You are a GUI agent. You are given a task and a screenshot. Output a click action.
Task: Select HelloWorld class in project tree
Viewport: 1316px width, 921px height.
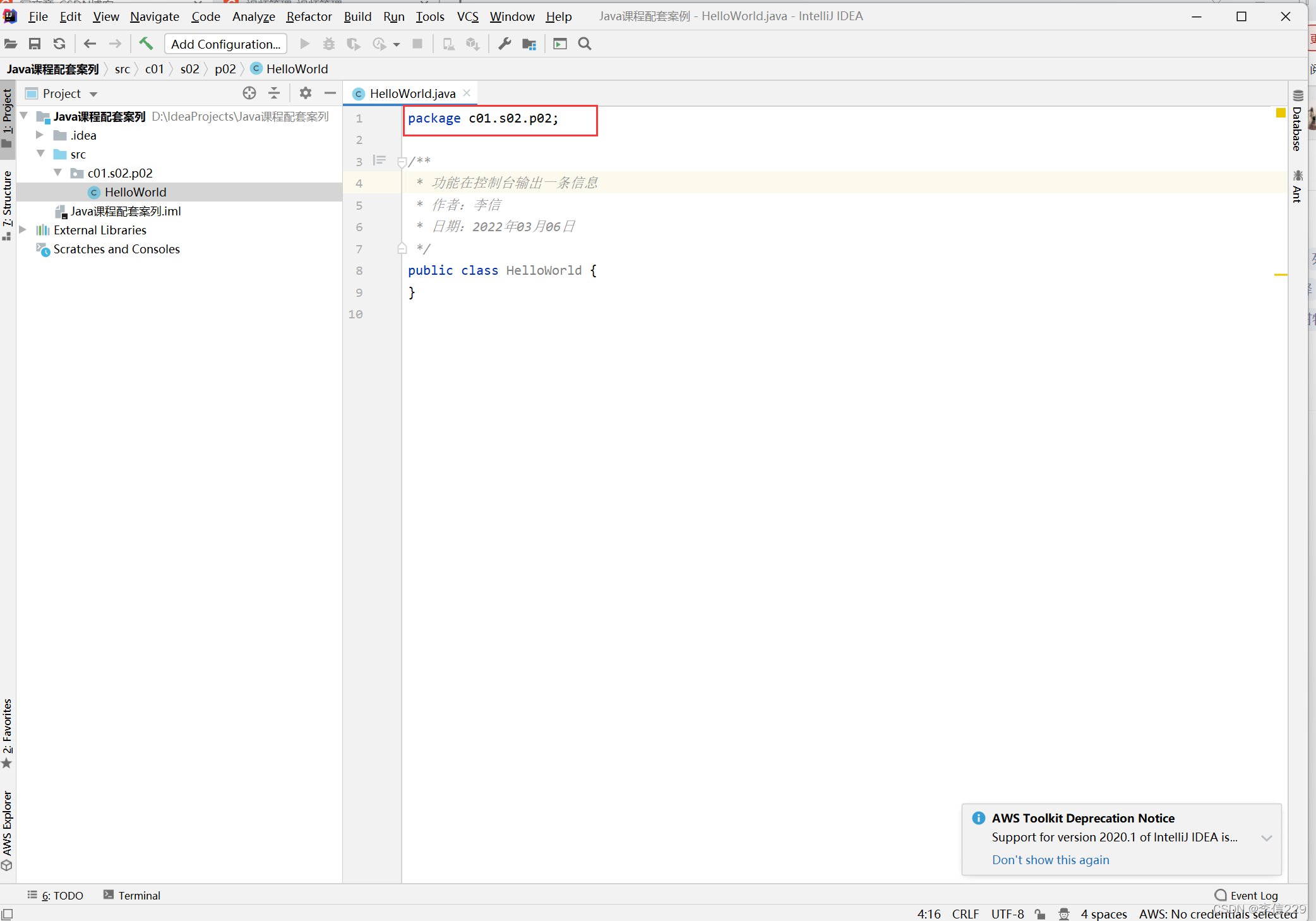tap(135, 192)
